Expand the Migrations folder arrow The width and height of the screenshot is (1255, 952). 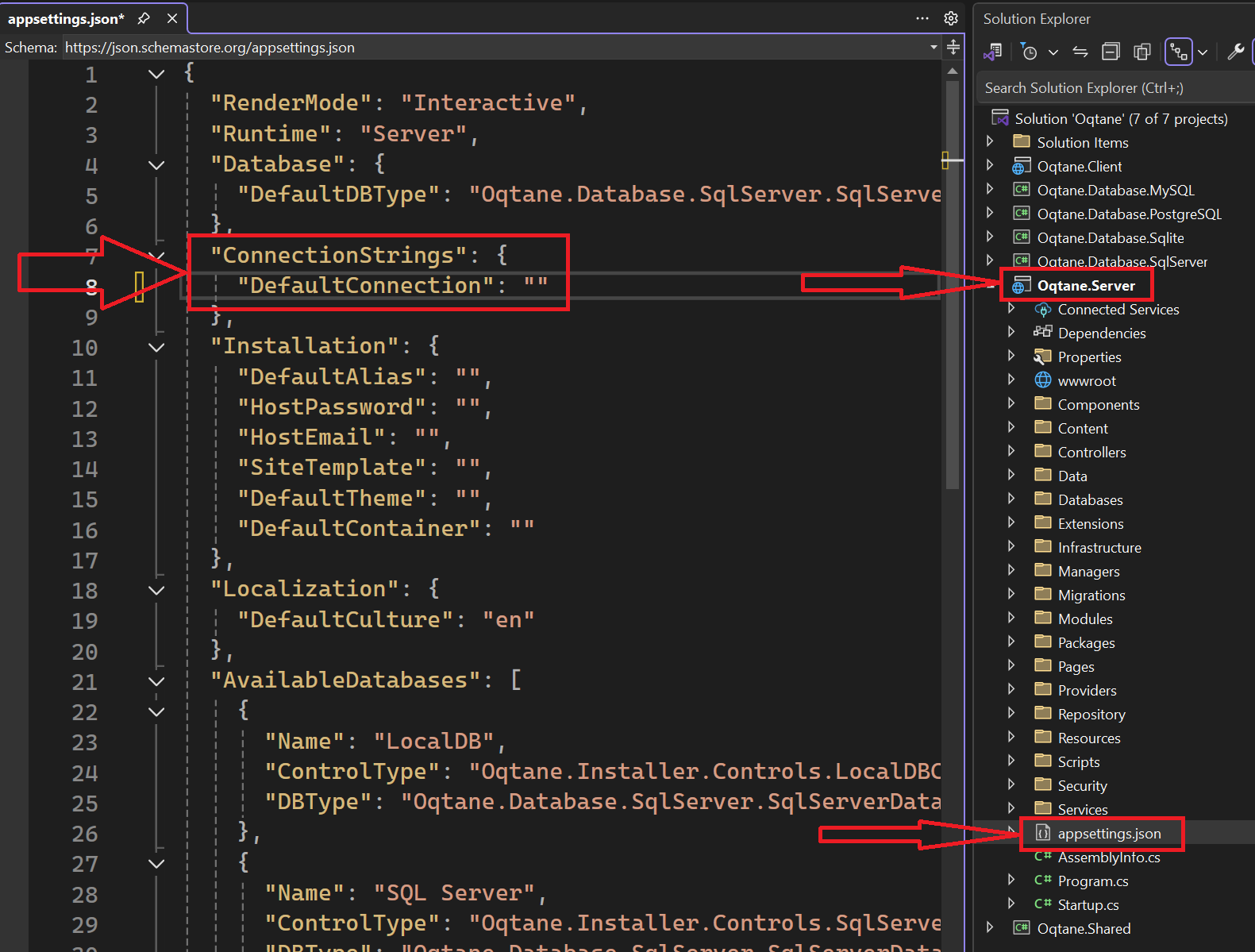pos(1011,594)
